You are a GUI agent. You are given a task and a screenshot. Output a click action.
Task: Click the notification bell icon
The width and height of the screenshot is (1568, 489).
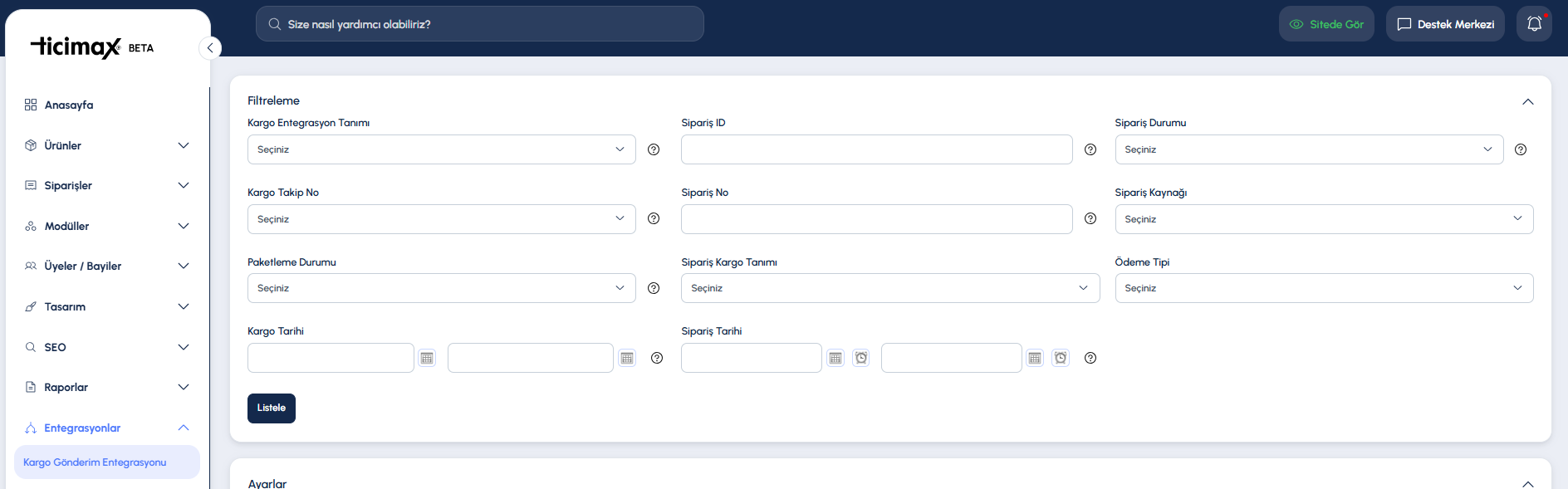click(1534, 24)
